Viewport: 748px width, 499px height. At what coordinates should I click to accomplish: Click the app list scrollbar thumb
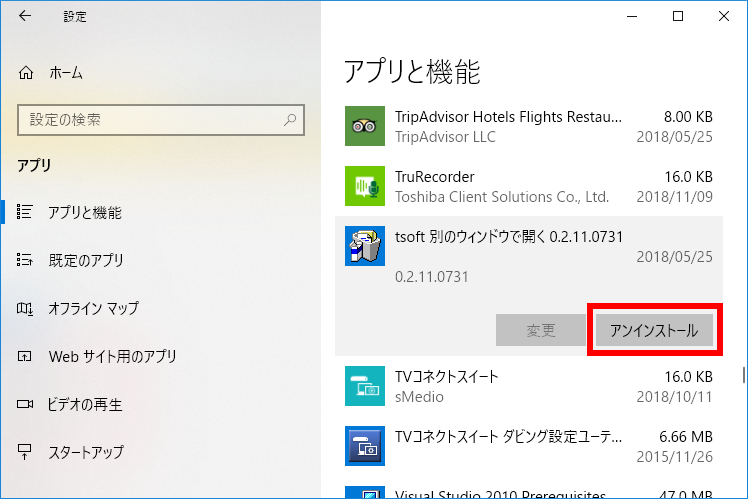[743, 374]
